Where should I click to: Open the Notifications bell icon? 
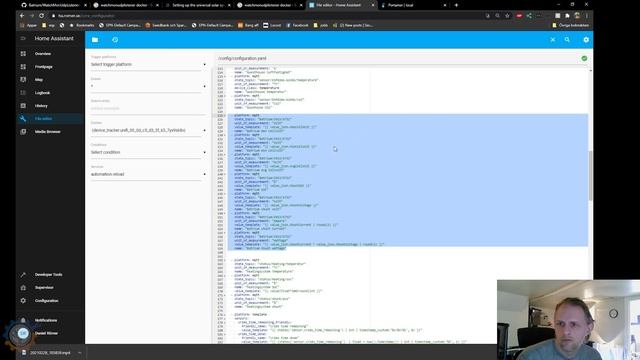click(x=23, y=320)
